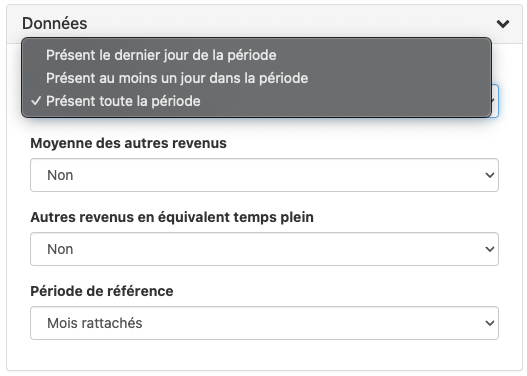Click "Non" value under Moyenne des autres revenus
The width and height of the screenshot is (527, 376).
point(60,175)
